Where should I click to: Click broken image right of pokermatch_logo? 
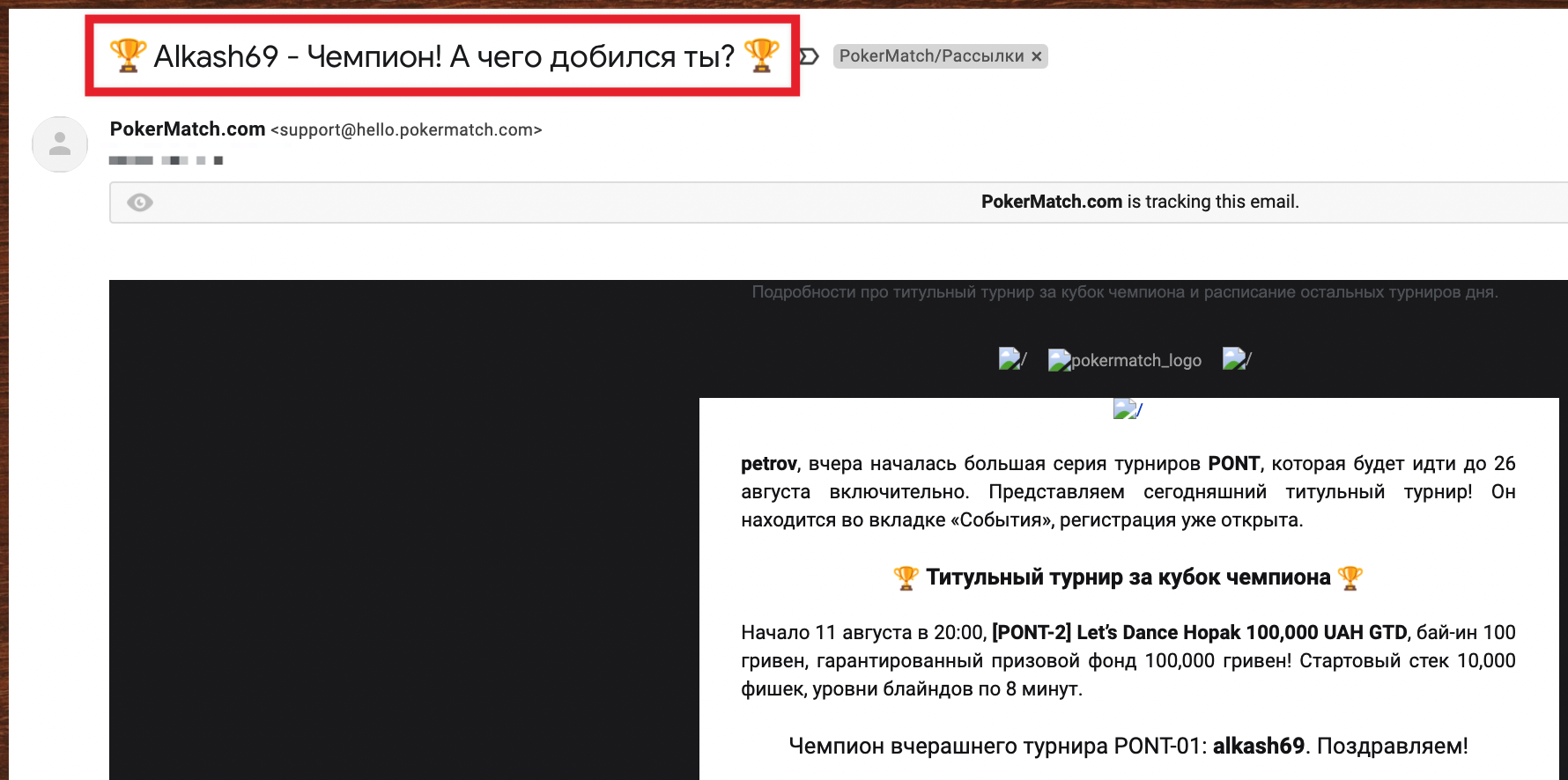click(1237, 359)
